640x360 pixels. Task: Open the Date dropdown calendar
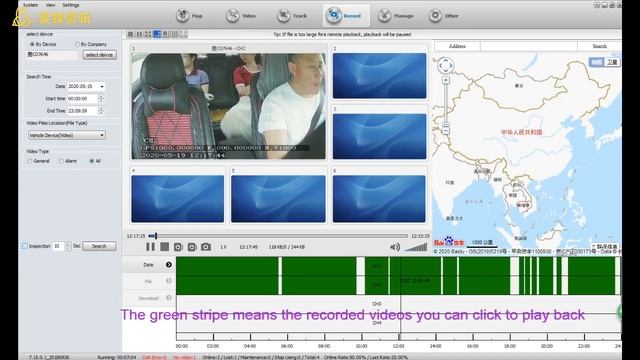click(x=102, y=87)
